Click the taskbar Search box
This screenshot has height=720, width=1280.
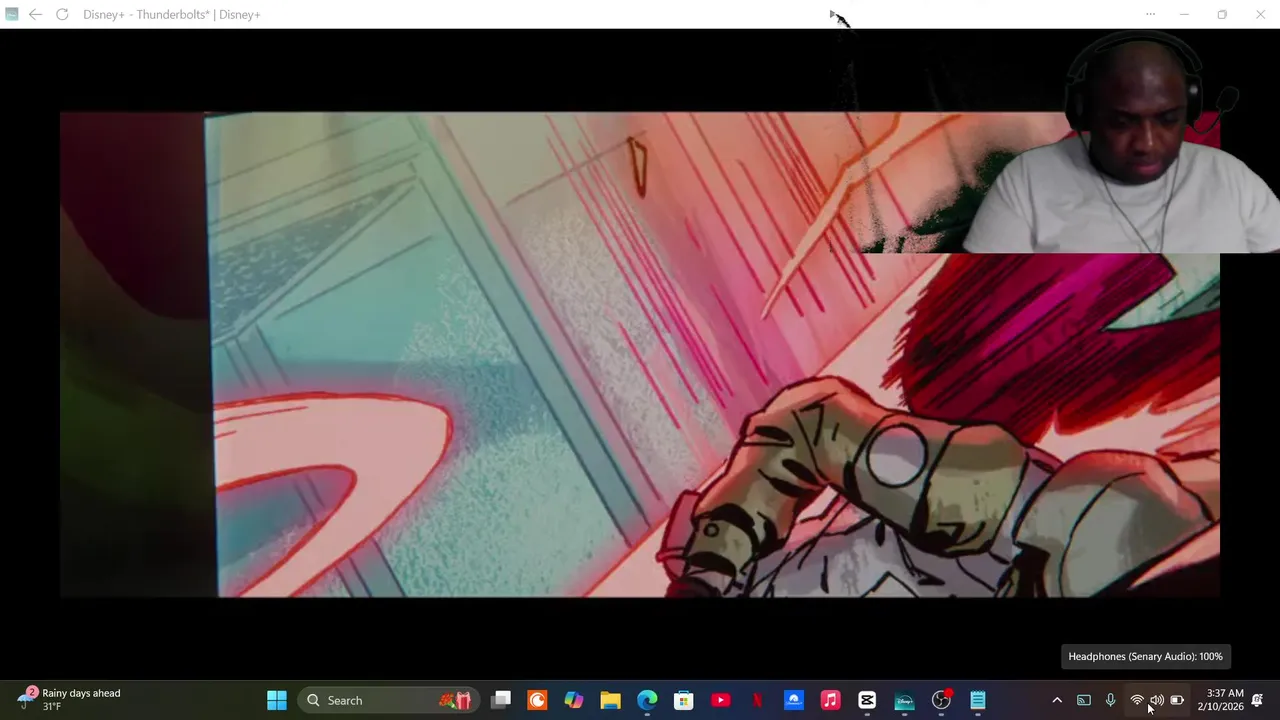[x=388, y=700]
